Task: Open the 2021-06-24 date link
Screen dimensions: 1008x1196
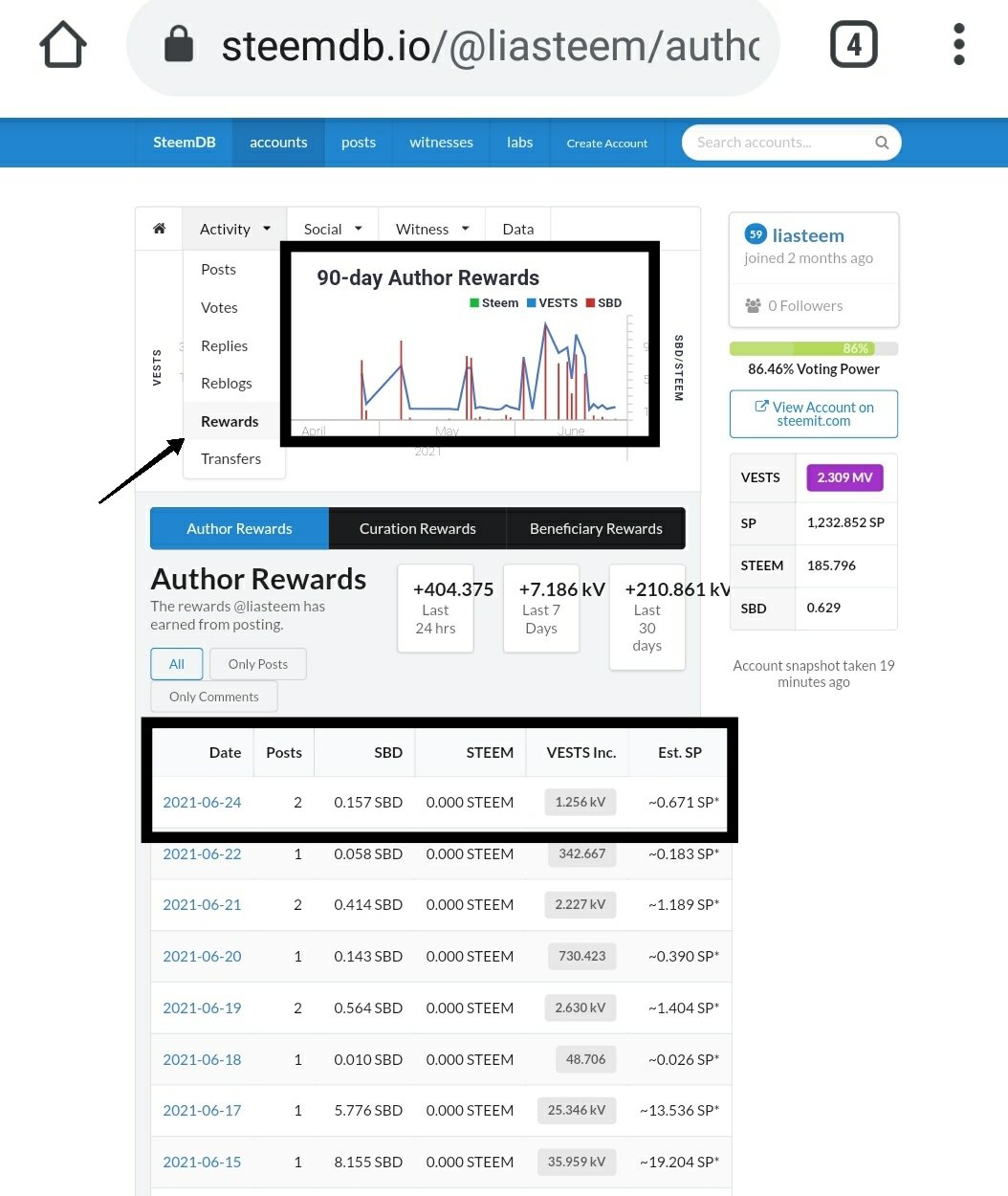Action: tap(202, 802)
